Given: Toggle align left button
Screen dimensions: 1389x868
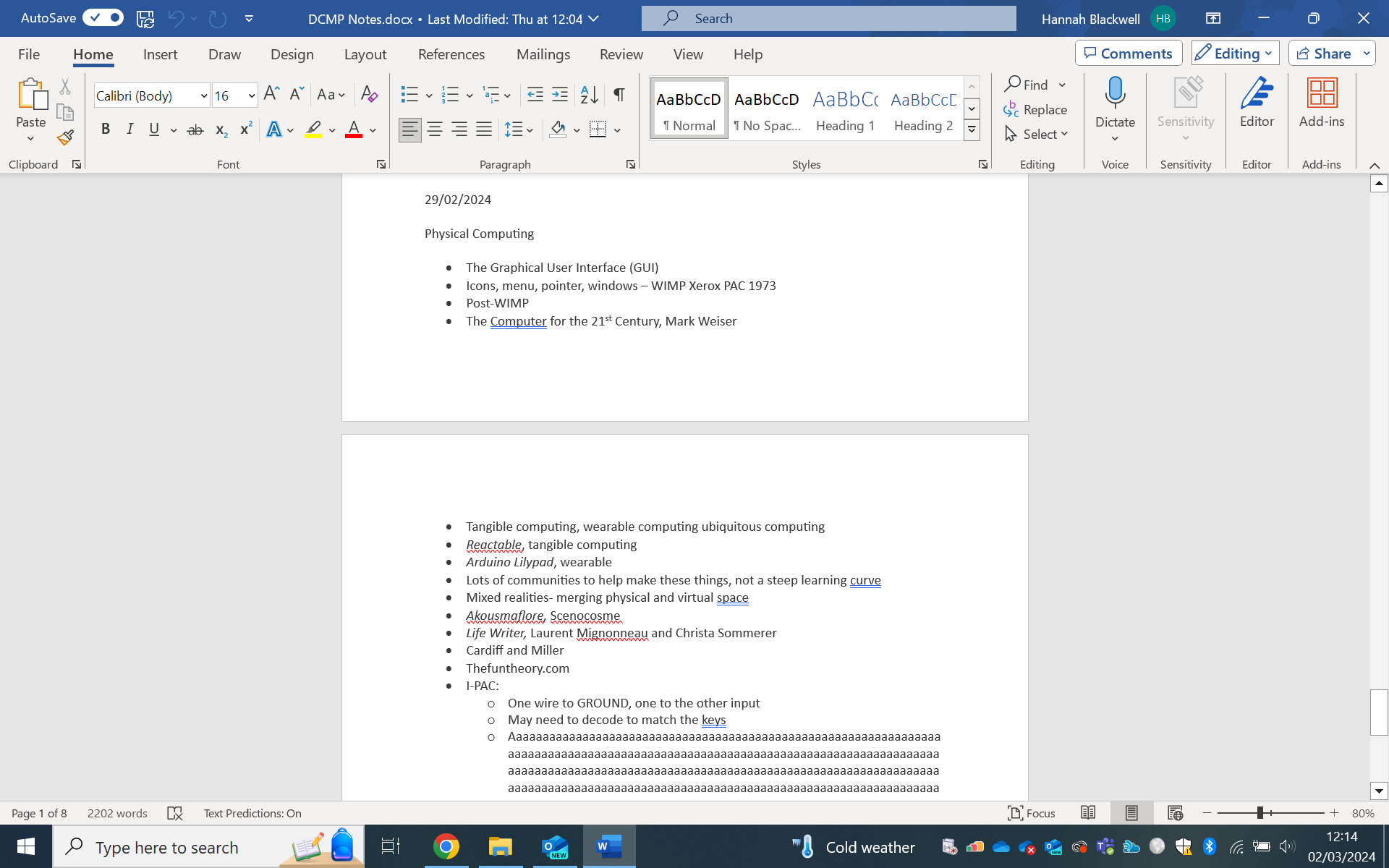Looking at the screenshot, I should (x=410, y=130).
